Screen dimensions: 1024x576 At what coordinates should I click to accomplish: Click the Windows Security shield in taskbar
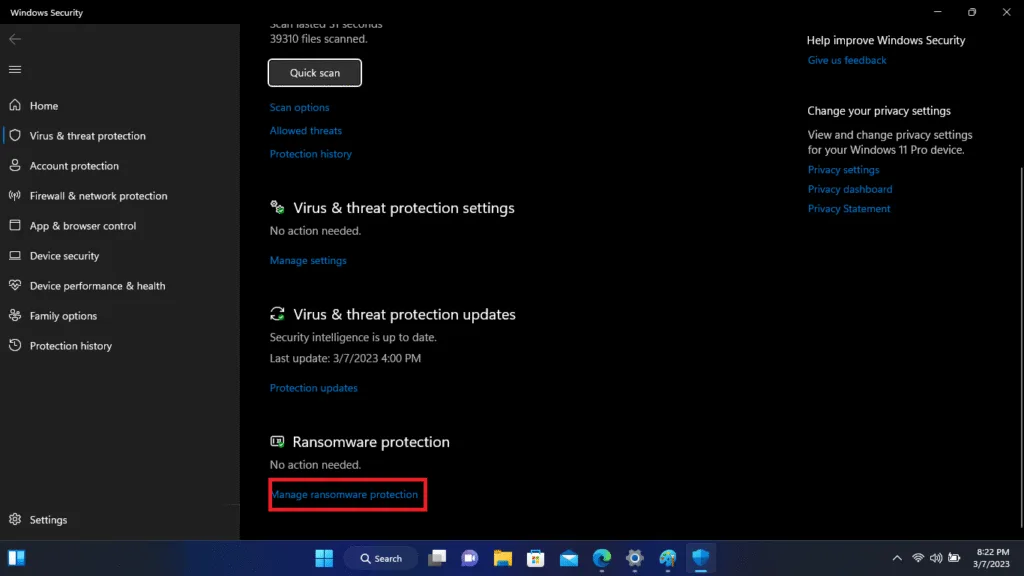(701, 558)
